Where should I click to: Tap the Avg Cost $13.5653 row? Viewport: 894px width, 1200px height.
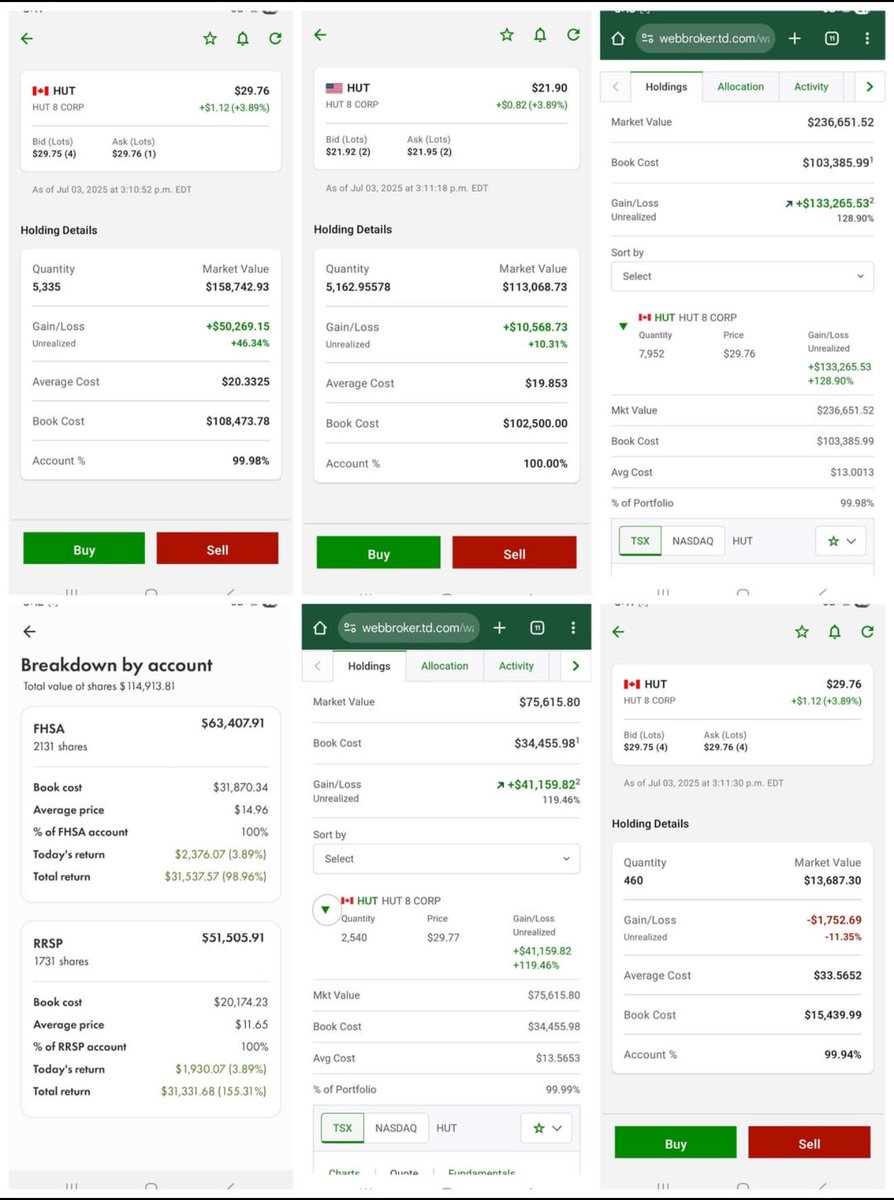click(446, 1058)
